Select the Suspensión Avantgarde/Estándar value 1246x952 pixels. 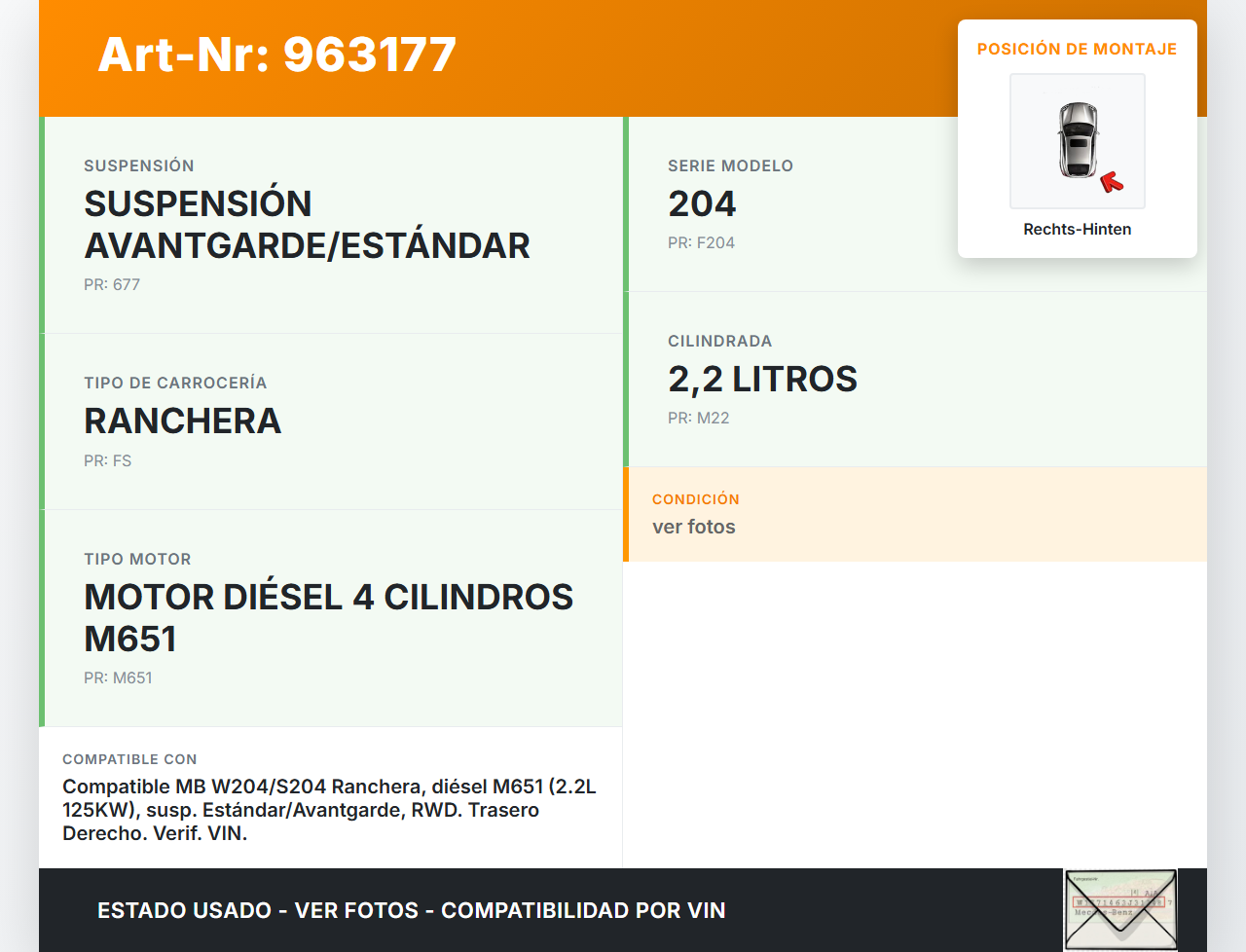point(307,224)
